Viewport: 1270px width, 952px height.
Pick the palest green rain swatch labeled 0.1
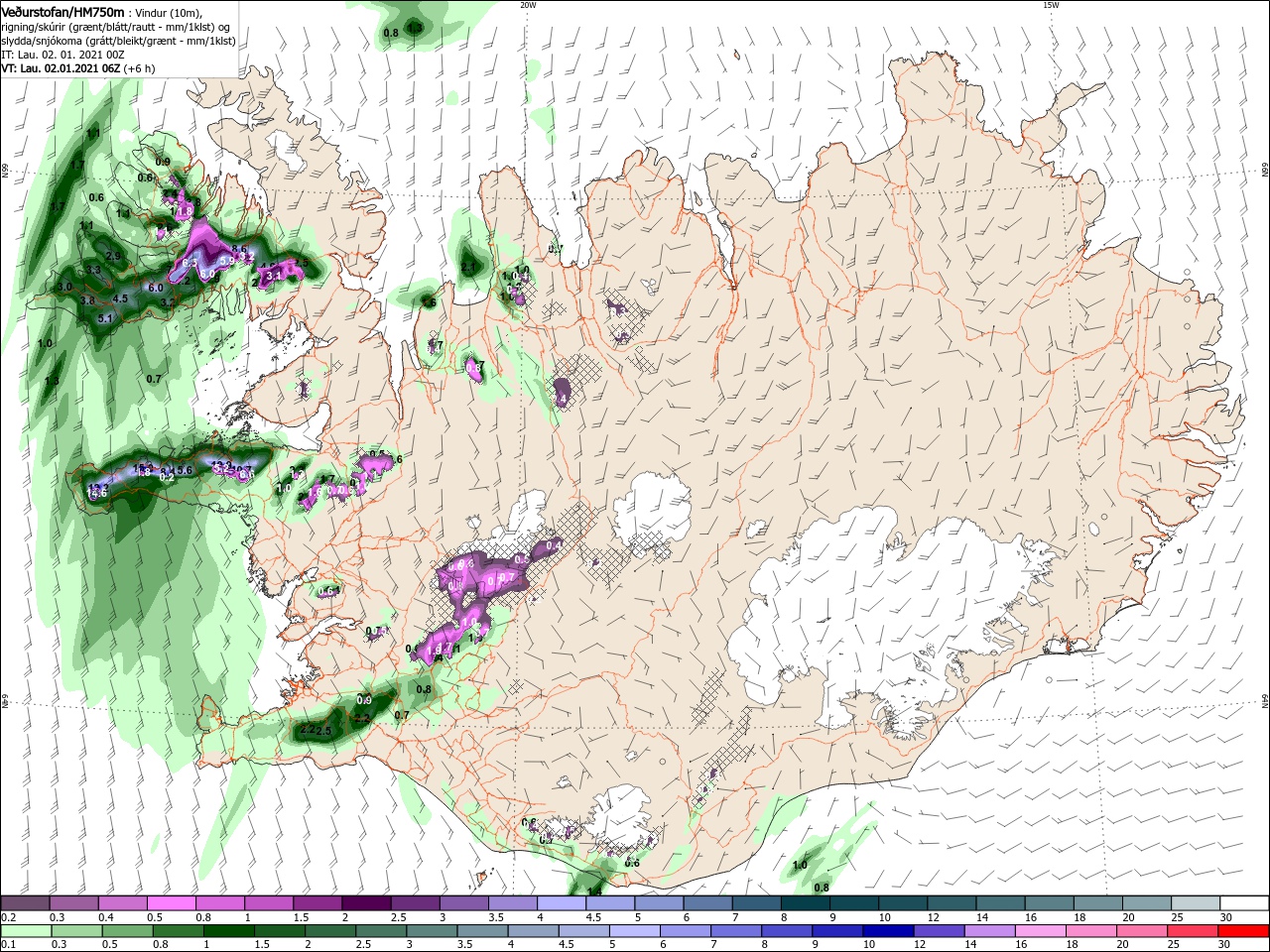click(x=26, y=931)
